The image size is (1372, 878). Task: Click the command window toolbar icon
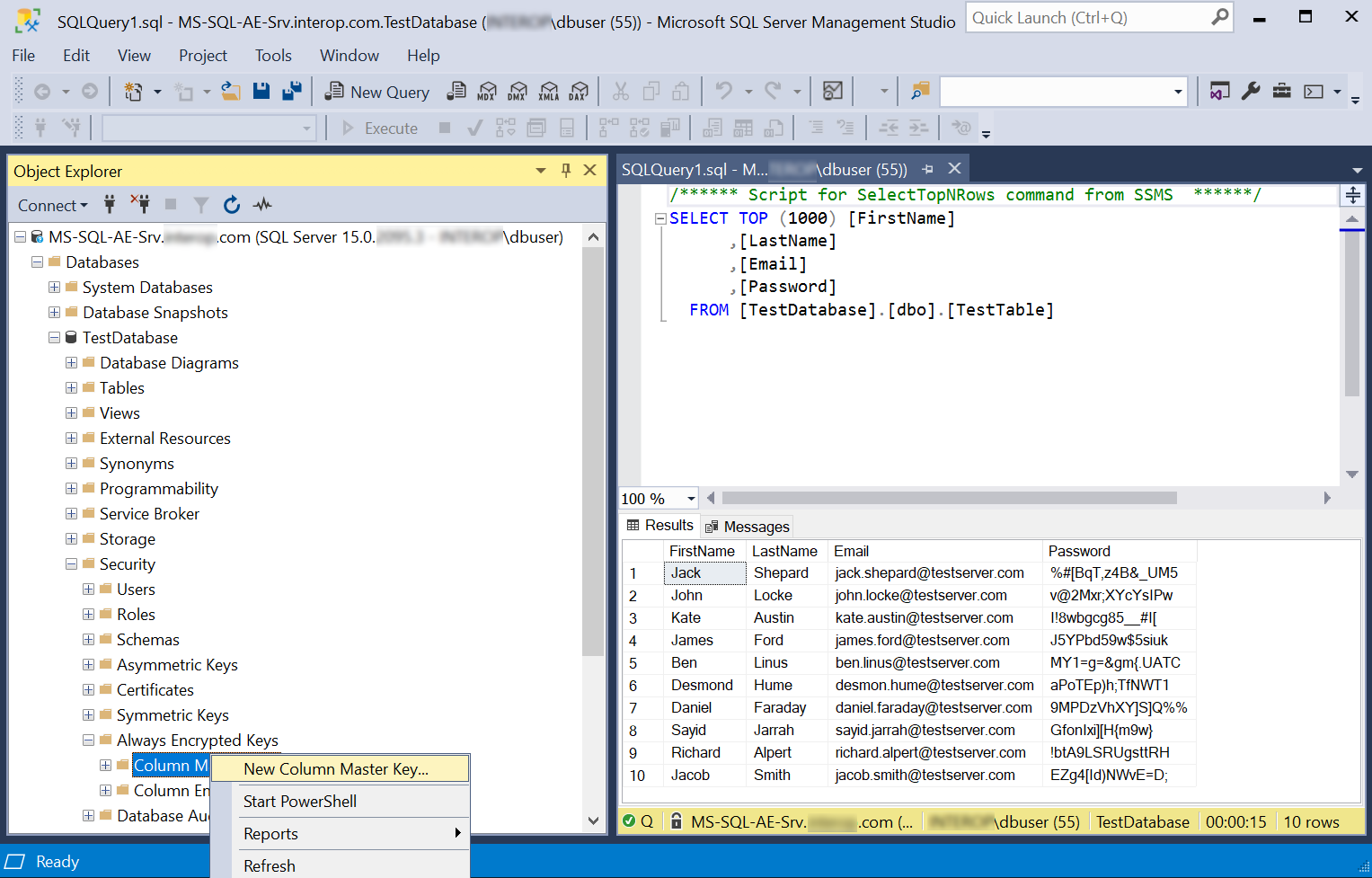click(1314, 91)
